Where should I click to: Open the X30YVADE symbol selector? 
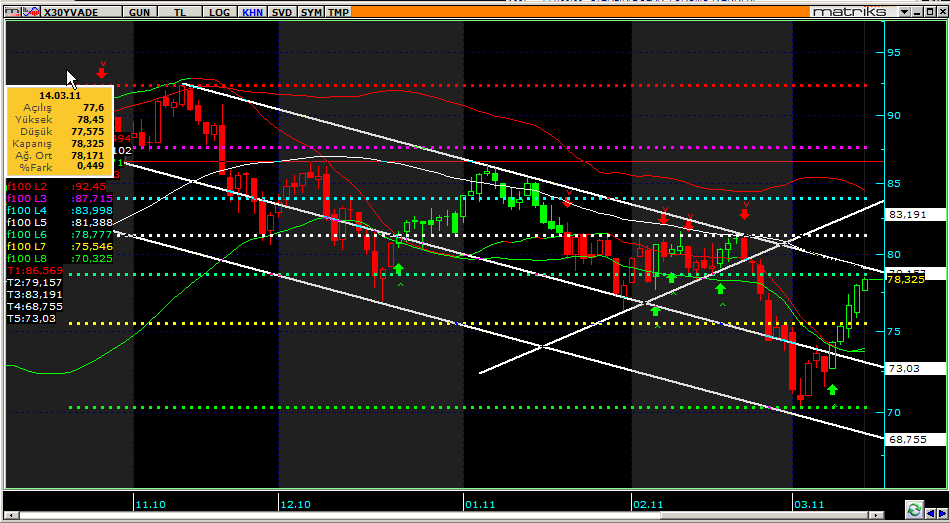[78, 12]
